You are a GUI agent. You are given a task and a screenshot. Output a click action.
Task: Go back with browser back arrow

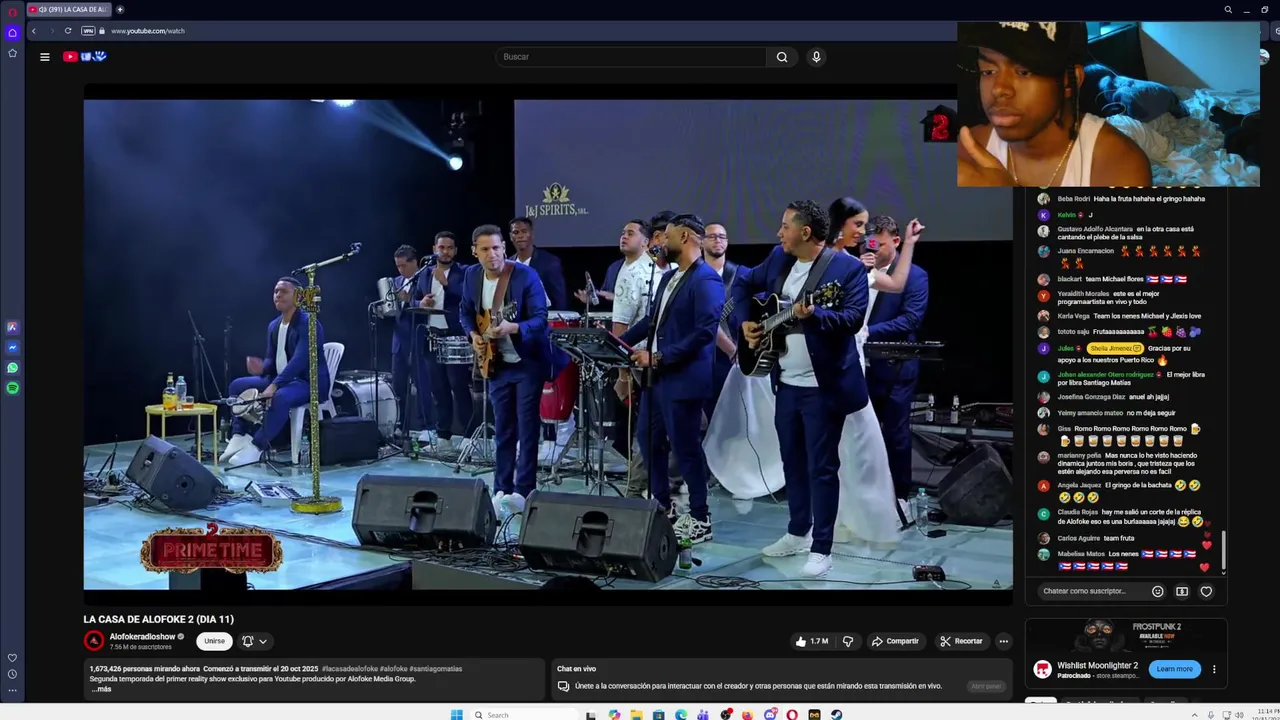[33, 31]
